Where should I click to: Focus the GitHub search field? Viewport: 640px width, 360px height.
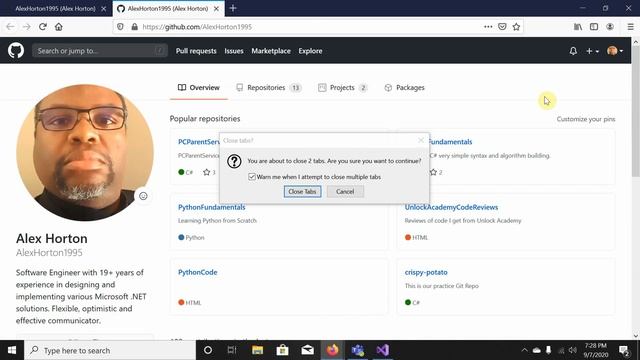[x=100, y=51]
